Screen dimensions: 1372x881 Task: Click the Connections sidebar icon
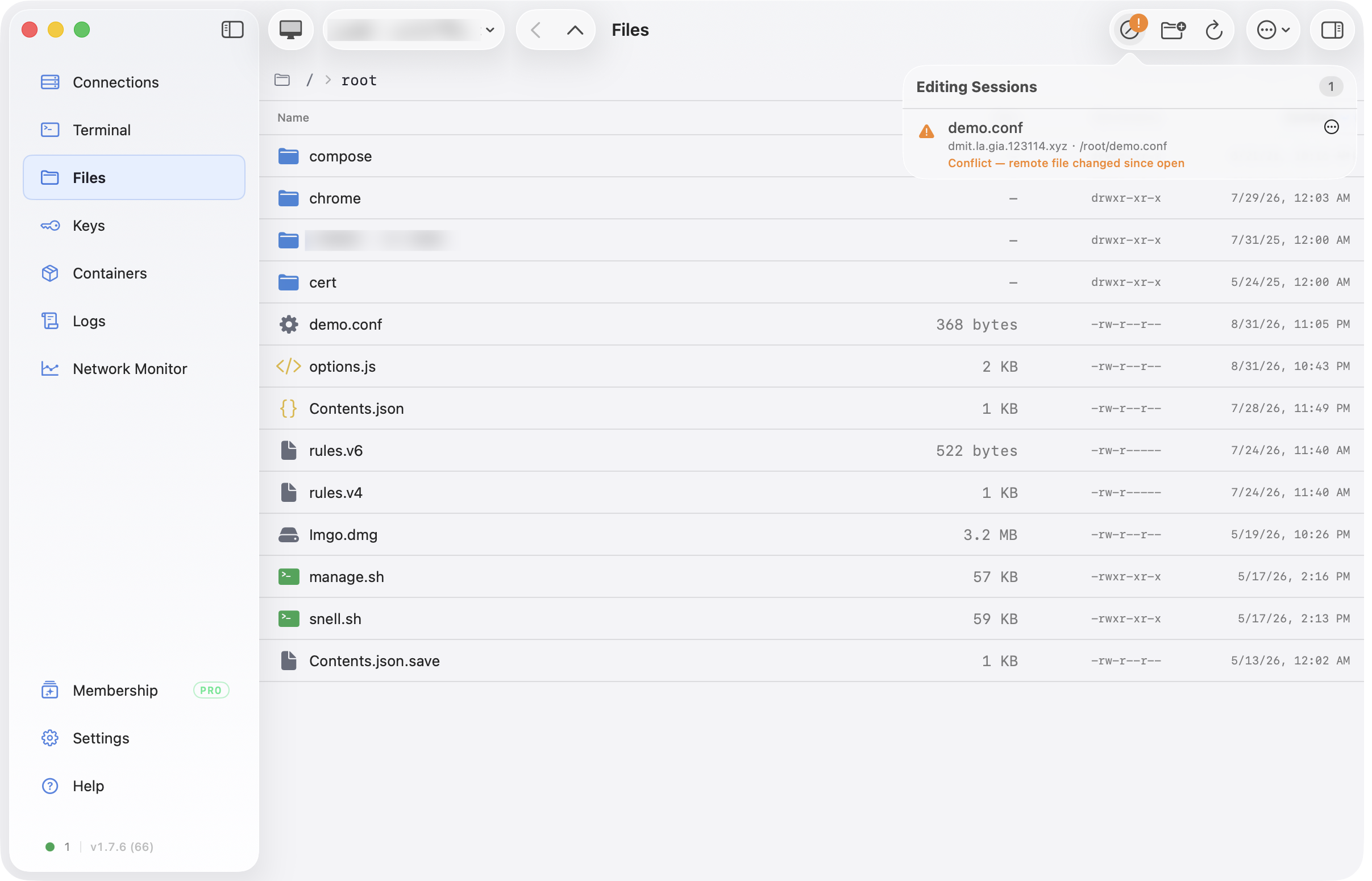tap(51, 82)
